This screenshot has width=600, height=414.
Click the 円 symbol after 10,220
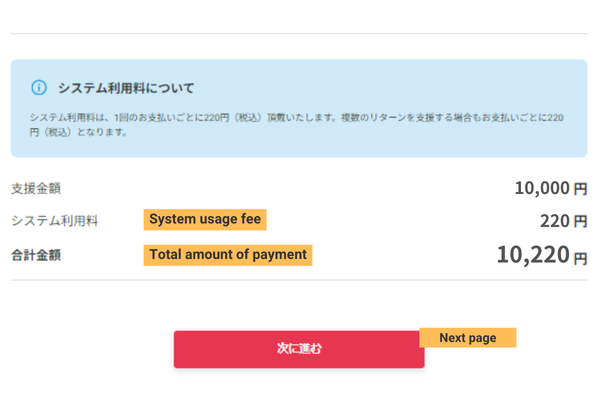(x=581, y=257)
